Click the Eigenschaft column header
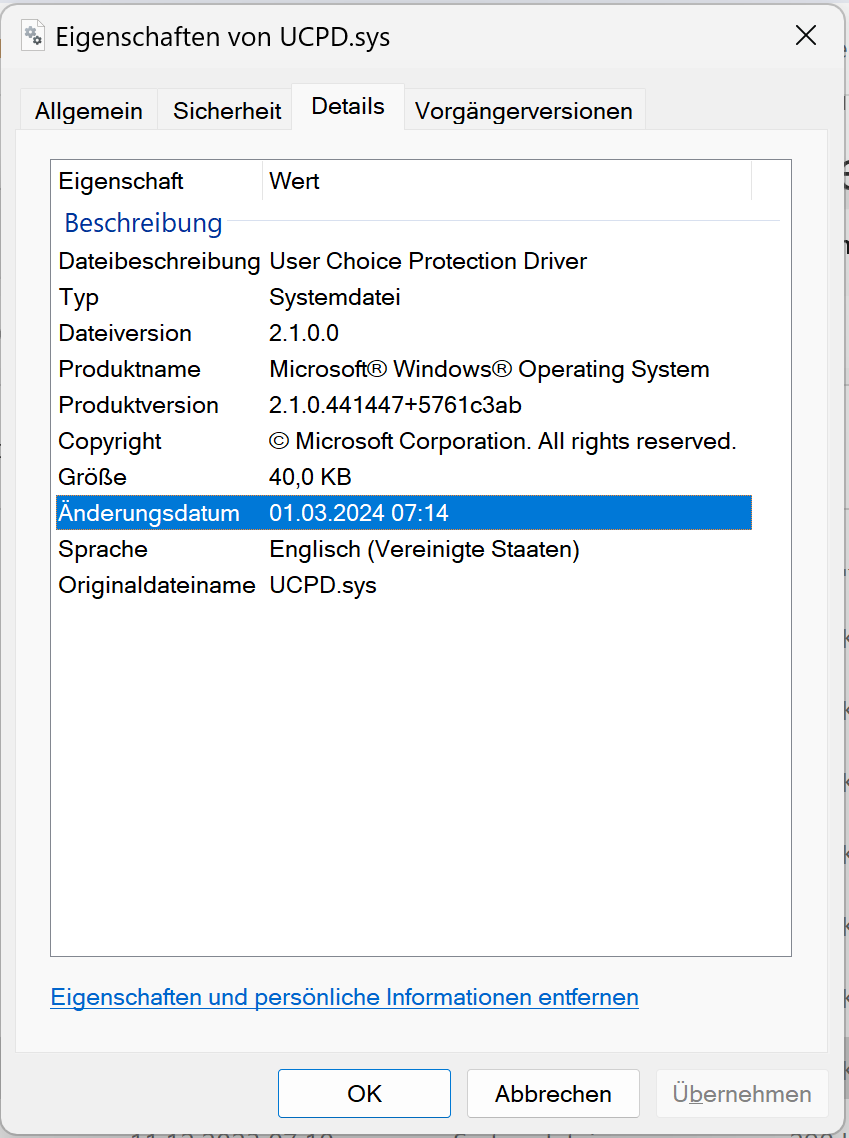849x1138 pixels. coord(121,182)
